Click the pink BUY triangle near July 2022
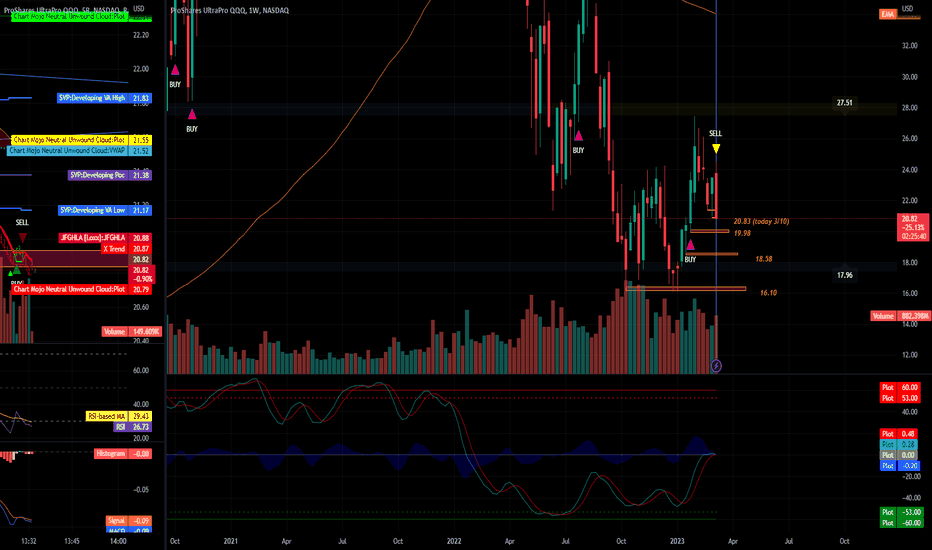The width and height of the screenshot is (932, 550). point(578,136)
